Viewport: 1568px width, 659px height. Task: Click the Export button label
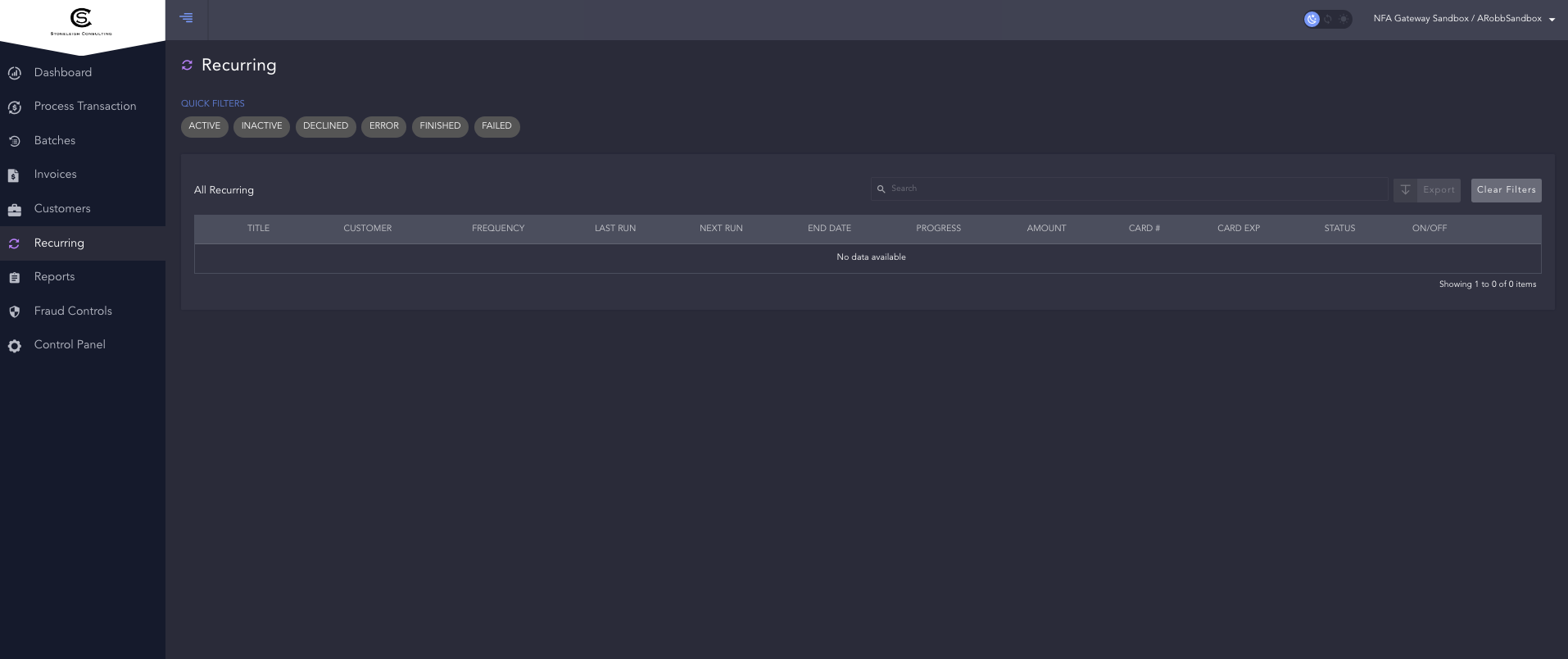click(1439, 190)
